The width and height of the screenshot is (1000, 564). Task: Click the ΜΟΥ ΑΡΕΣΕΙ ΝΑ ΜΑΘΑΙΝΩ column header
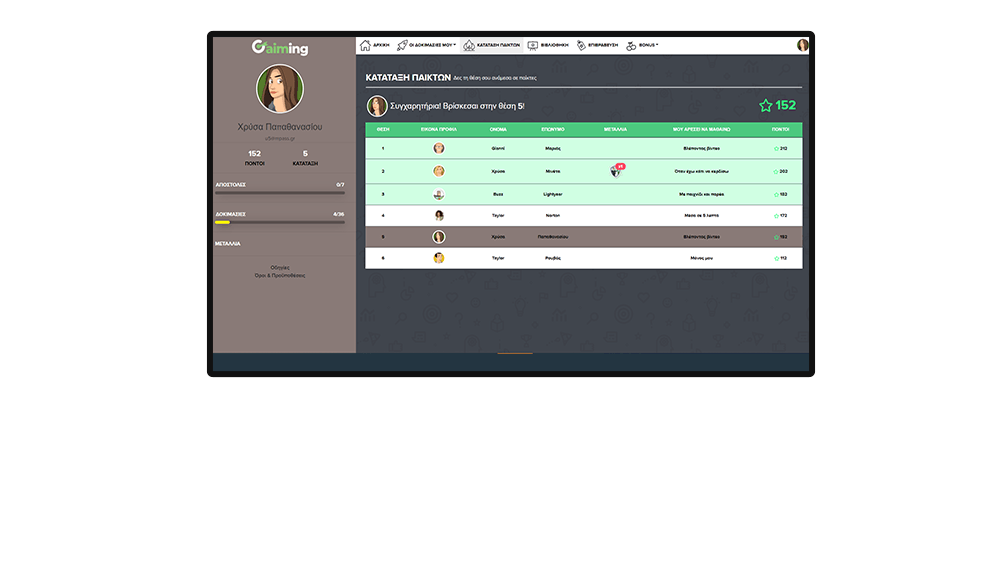click(702, 130)
